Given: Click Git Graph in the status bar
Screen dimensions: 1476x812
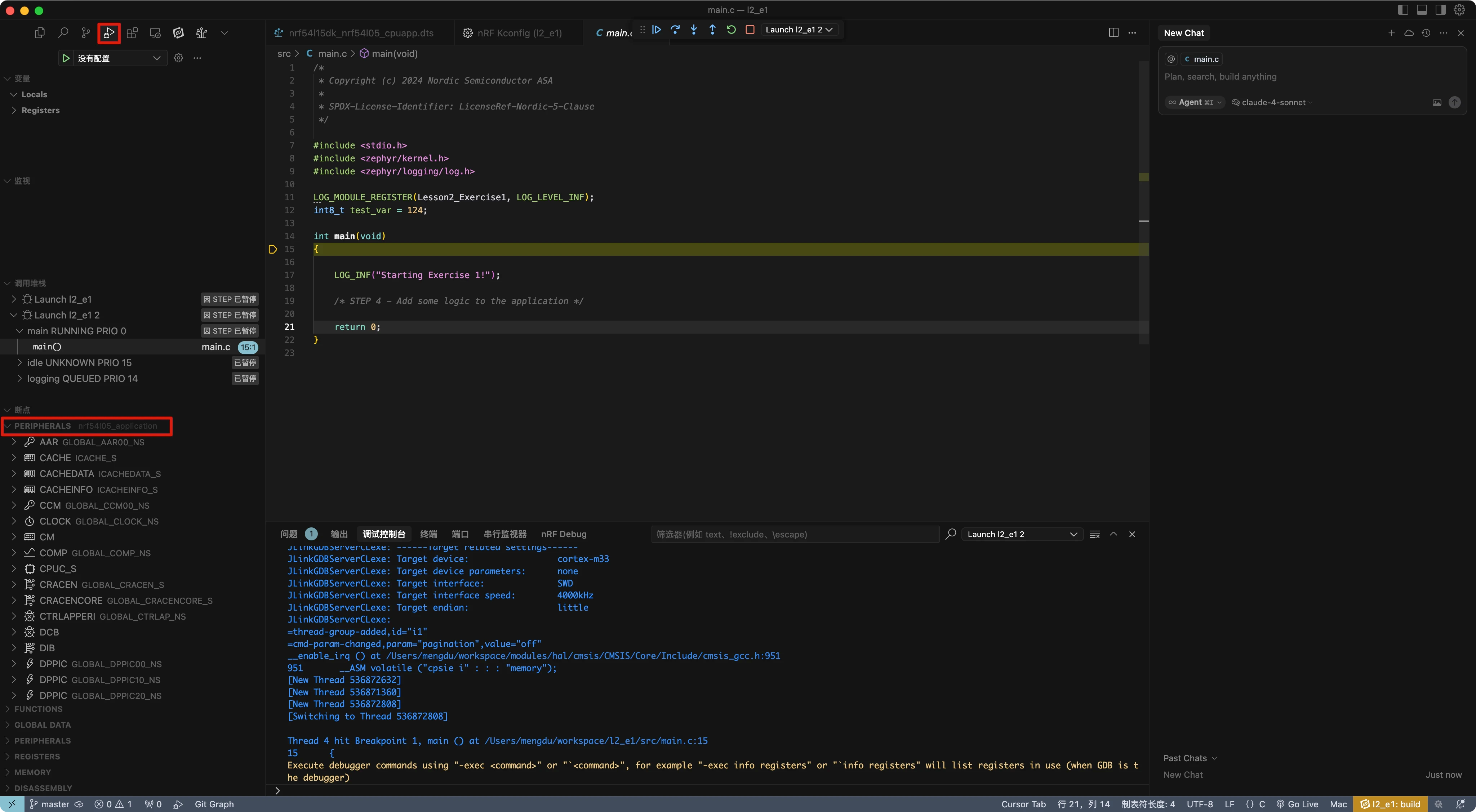Looking at the screenshot, I should [x=214, y=804].
